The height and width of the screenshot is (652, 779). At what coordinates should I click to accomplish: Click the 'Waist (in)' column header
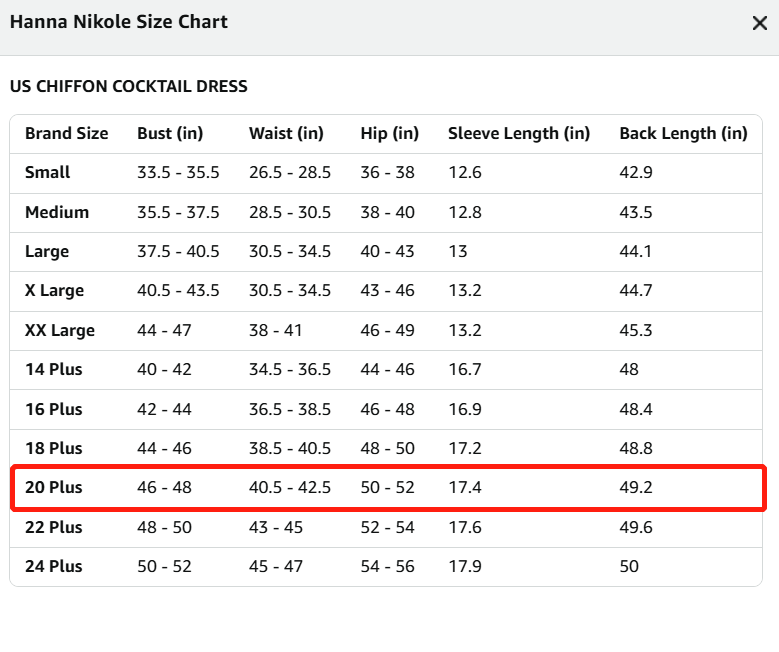(x=286, y=133)
